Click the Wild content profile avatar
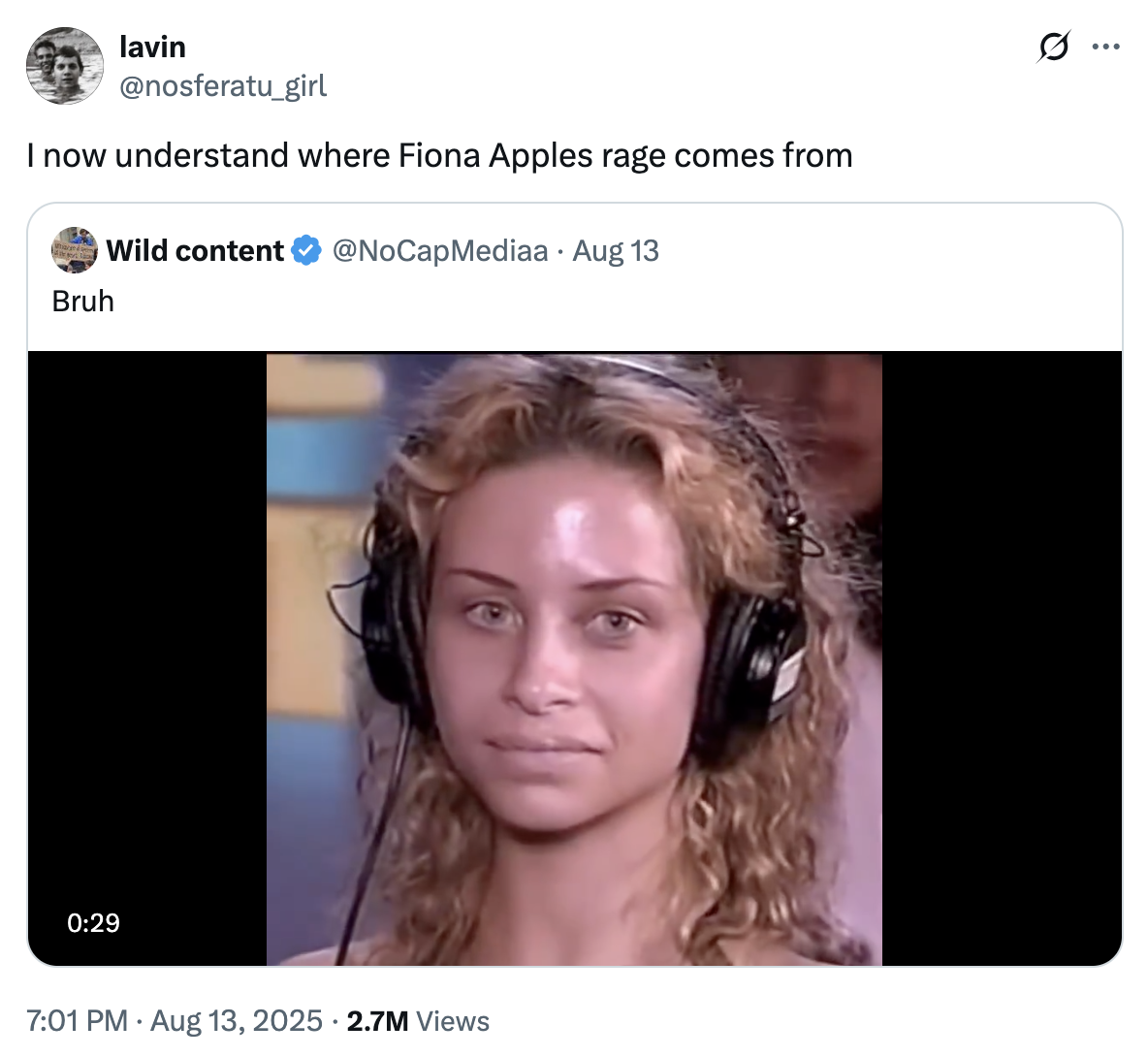Image resolution: width=1148 pixels, height=1057 pixels. click(75, 250)
